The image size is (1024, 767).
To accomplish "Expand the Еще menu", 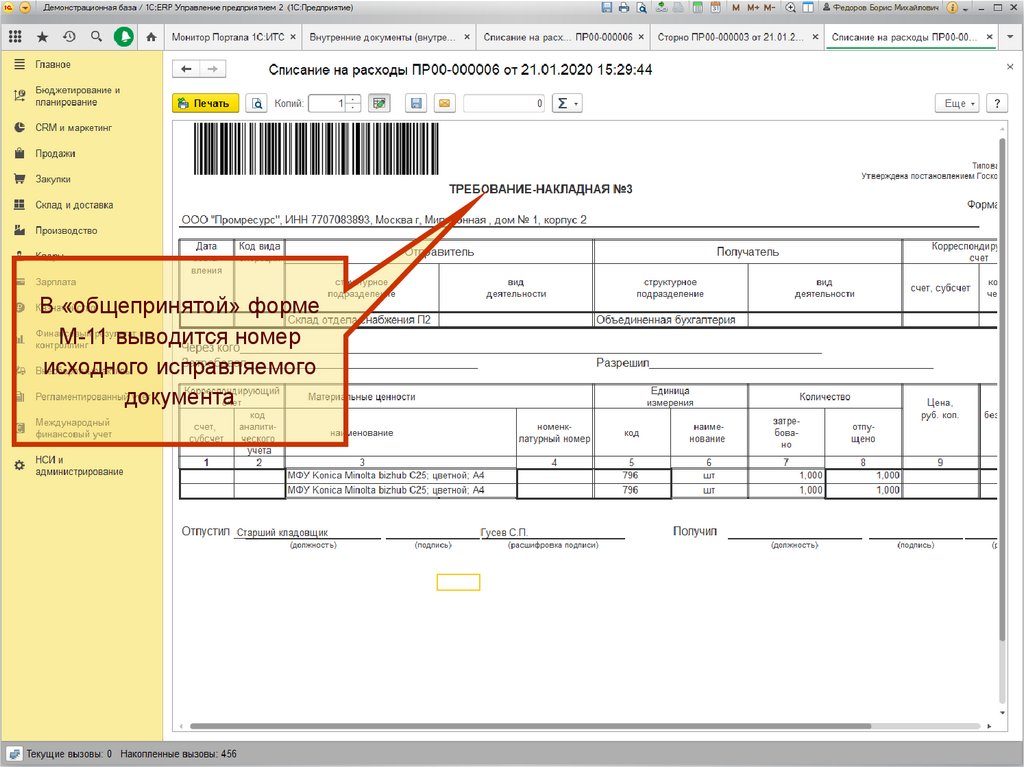I will (959, 103).
